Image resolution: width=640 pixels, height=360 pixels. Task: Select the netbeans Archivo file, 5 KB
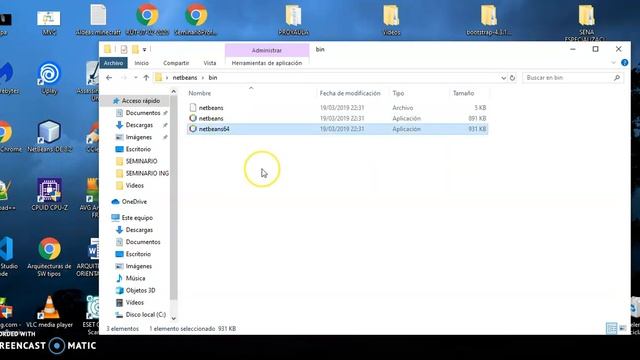tap(337, 108)
